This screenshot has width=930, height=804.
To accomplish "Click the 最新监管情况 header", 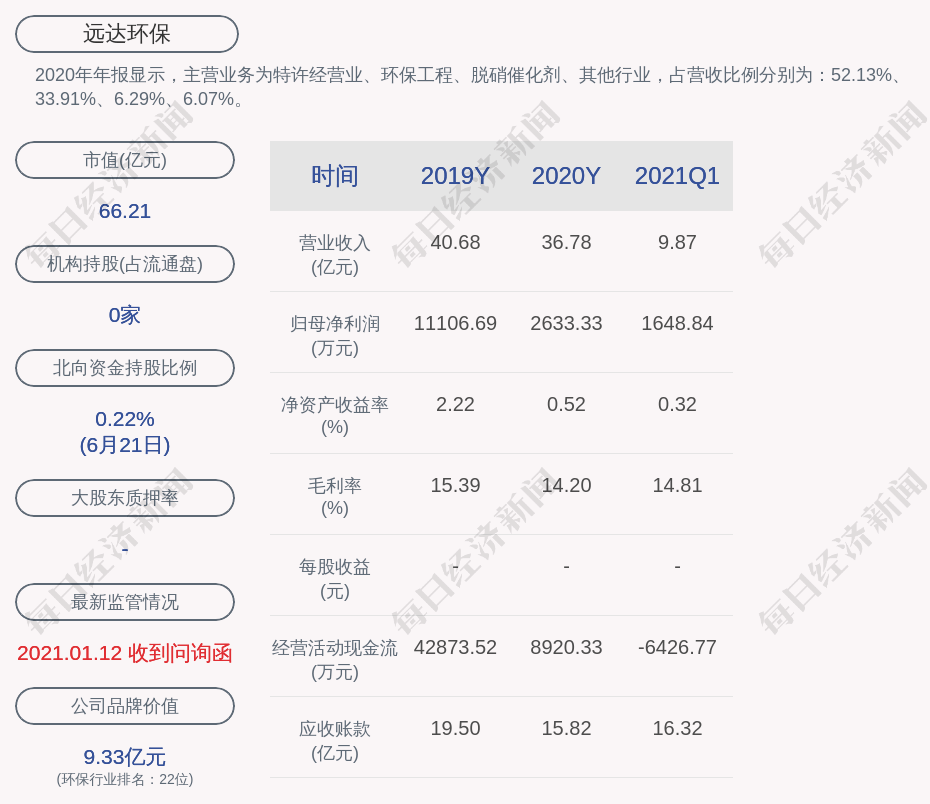I will (125, 601).
